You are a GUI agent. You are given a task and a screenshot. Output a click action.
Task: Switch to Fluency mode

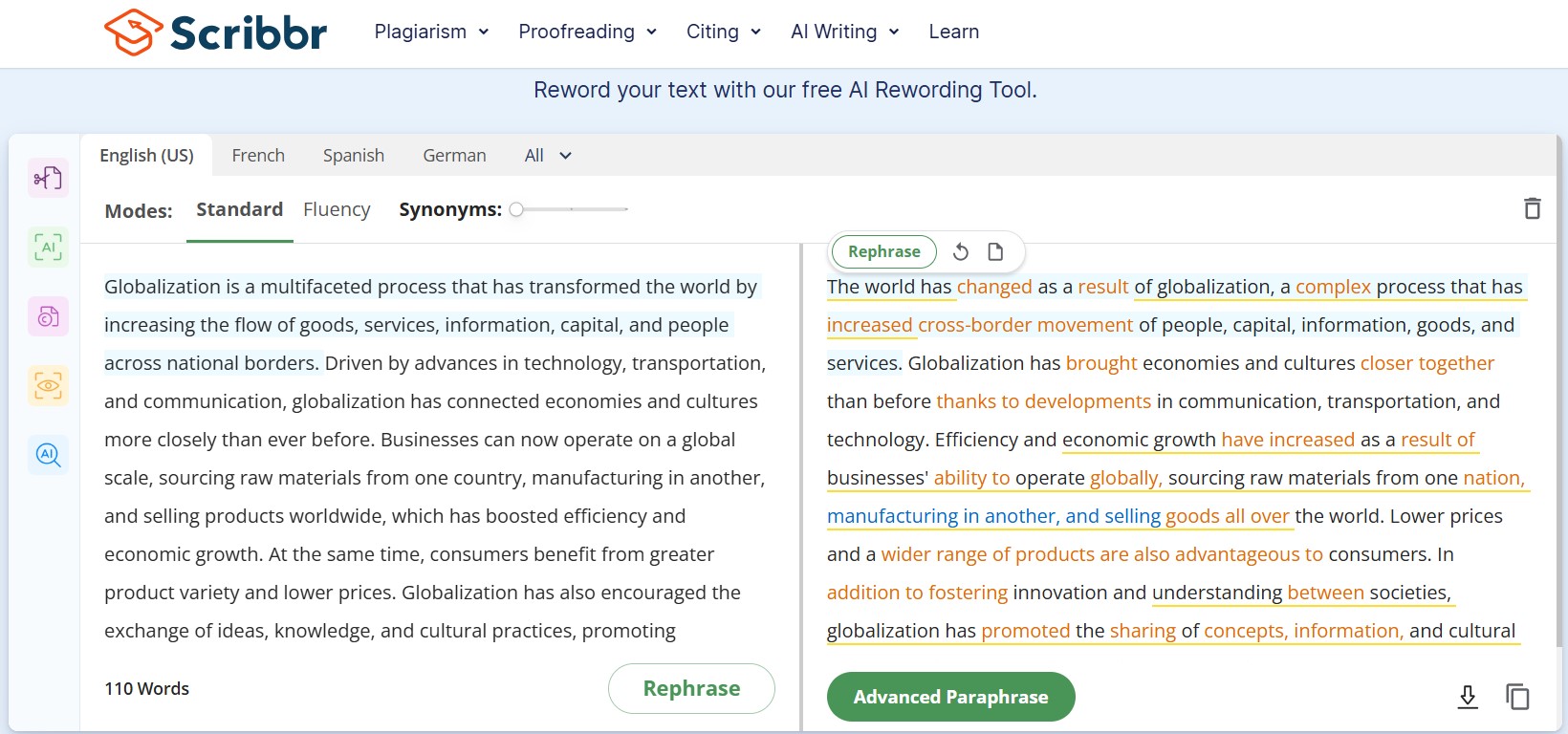point(337,209)
